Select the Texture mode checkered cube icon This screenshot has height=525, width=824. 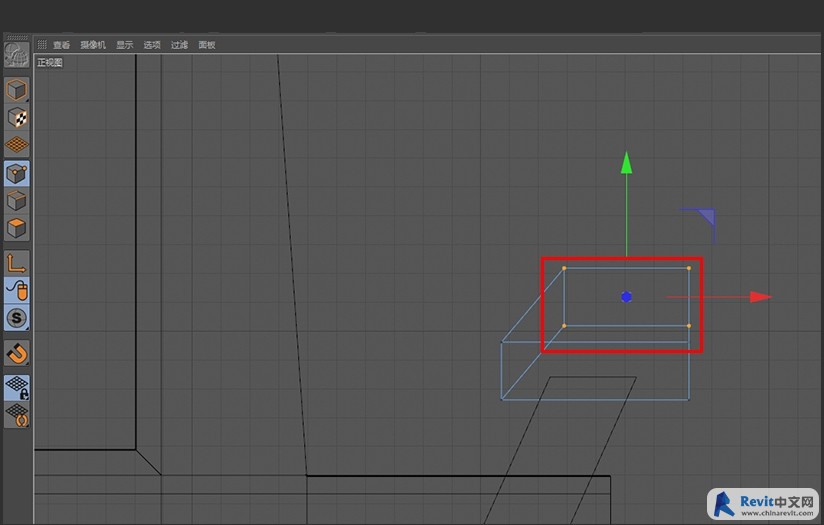click(x=16, y=117)
